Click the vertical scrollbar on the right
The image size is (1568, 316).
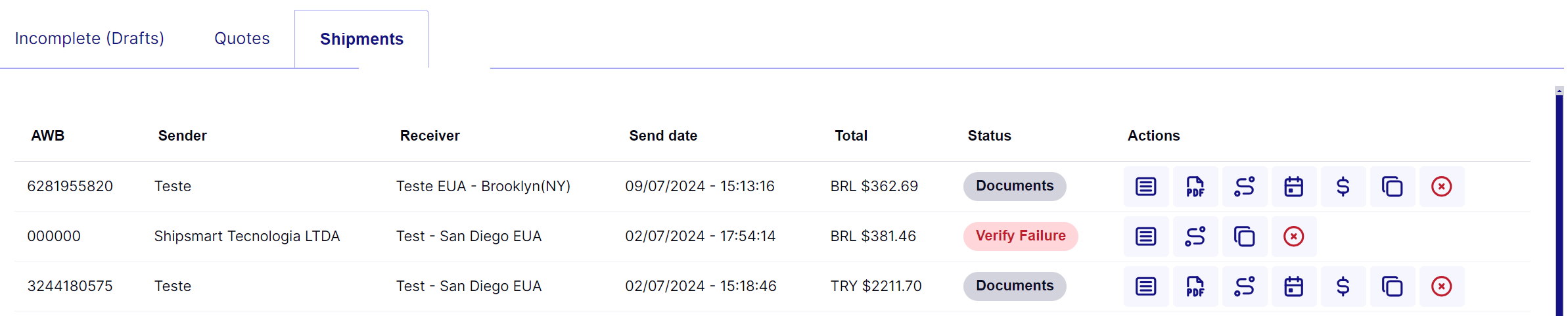1559,204
